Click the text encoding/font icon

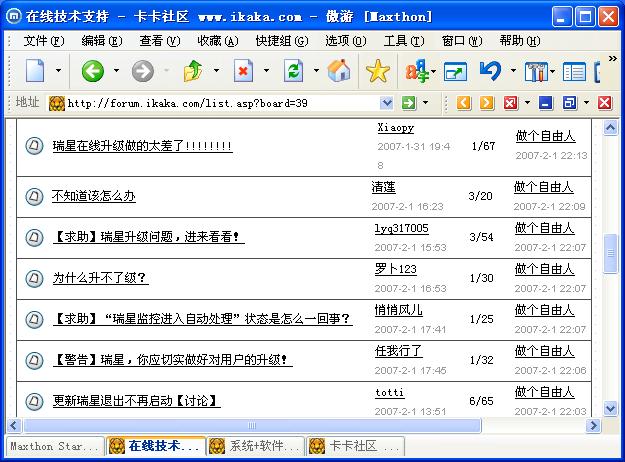pyautogui.click(x=417, y=71)
